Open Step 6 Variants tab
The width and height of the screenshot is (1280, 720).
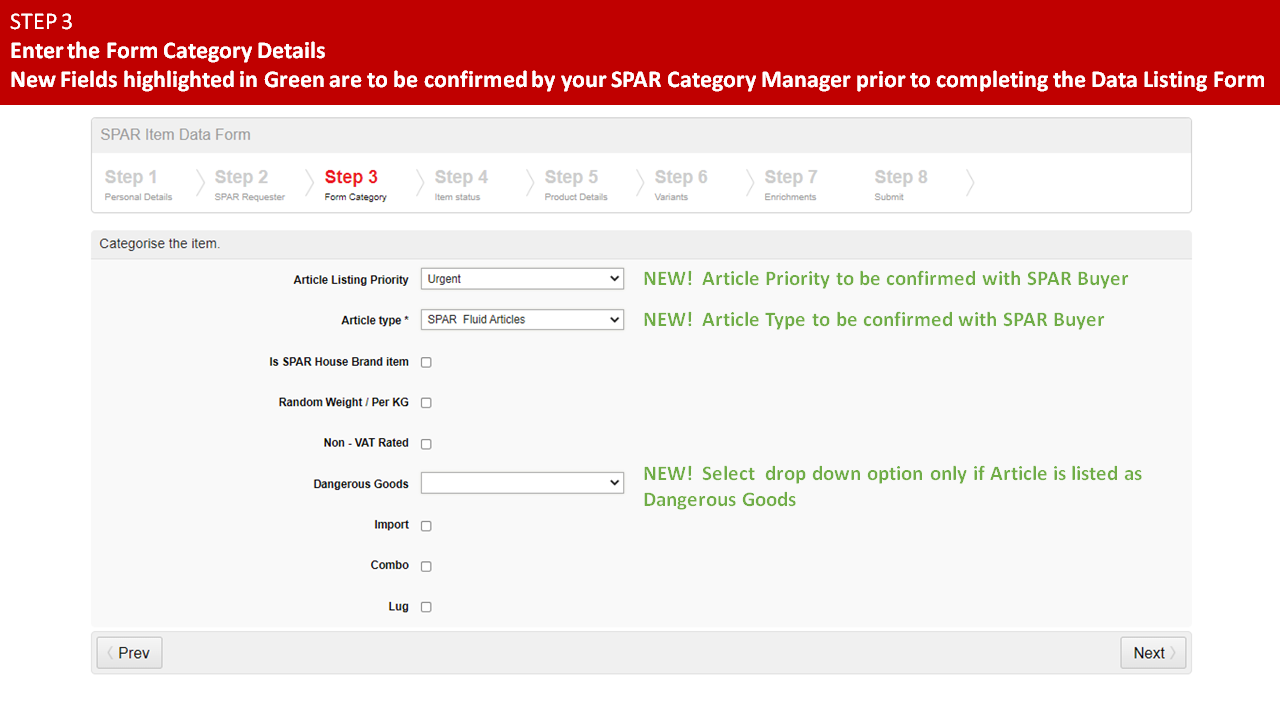(x=681, y=184)
